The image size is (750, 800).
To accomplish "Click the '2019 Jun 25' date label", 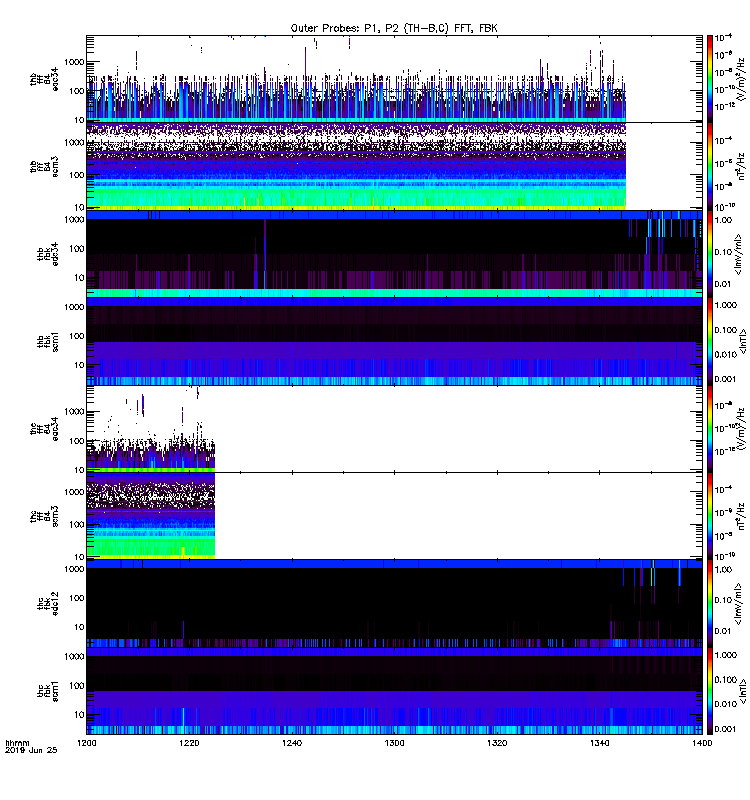I will click(31, 751).
